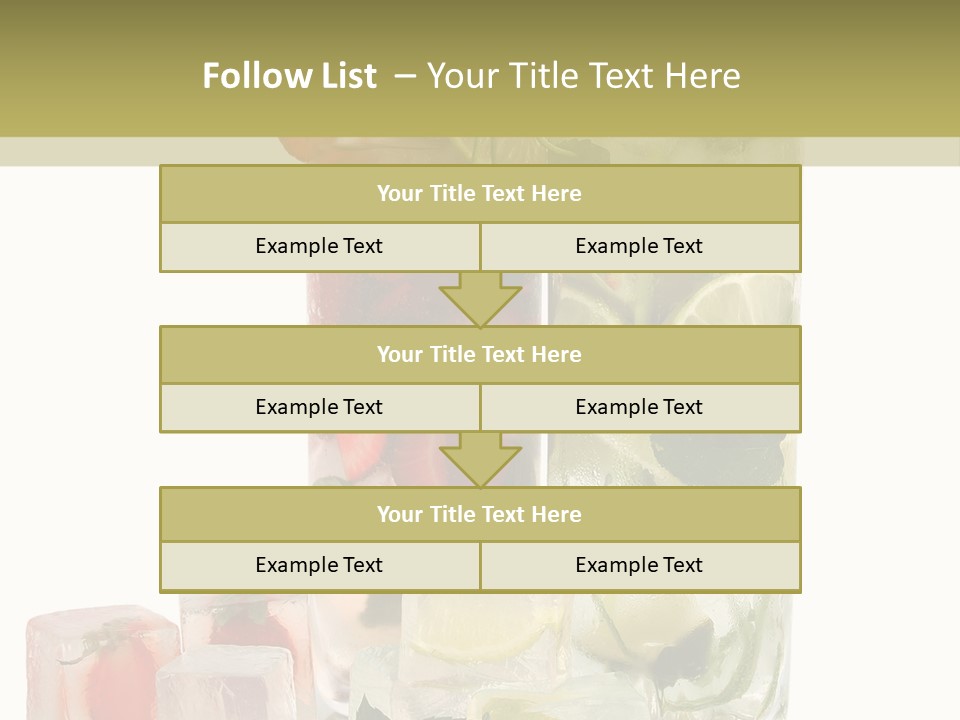Screen dimensions: 960x720
Task: Select right Example Text cell in second block
Action: (639, 407)
